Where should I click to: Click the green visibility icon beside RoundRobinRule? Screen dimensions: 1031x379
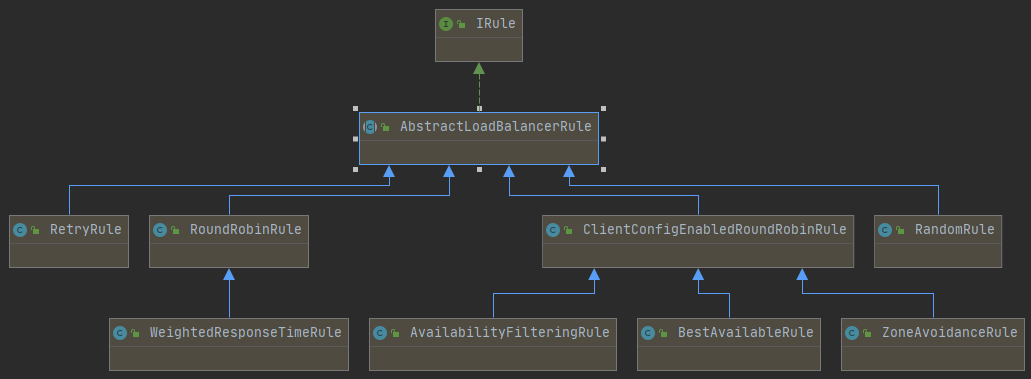(175, 230)
